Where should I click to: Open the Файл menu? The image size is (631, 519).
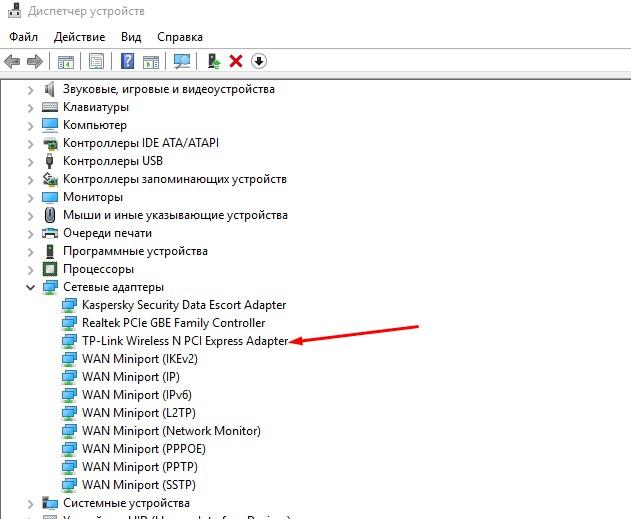pos(23,37)
